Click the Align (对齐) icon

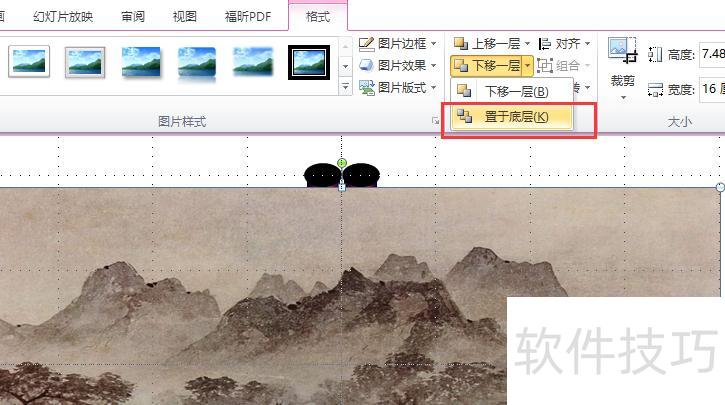[545, 44]
